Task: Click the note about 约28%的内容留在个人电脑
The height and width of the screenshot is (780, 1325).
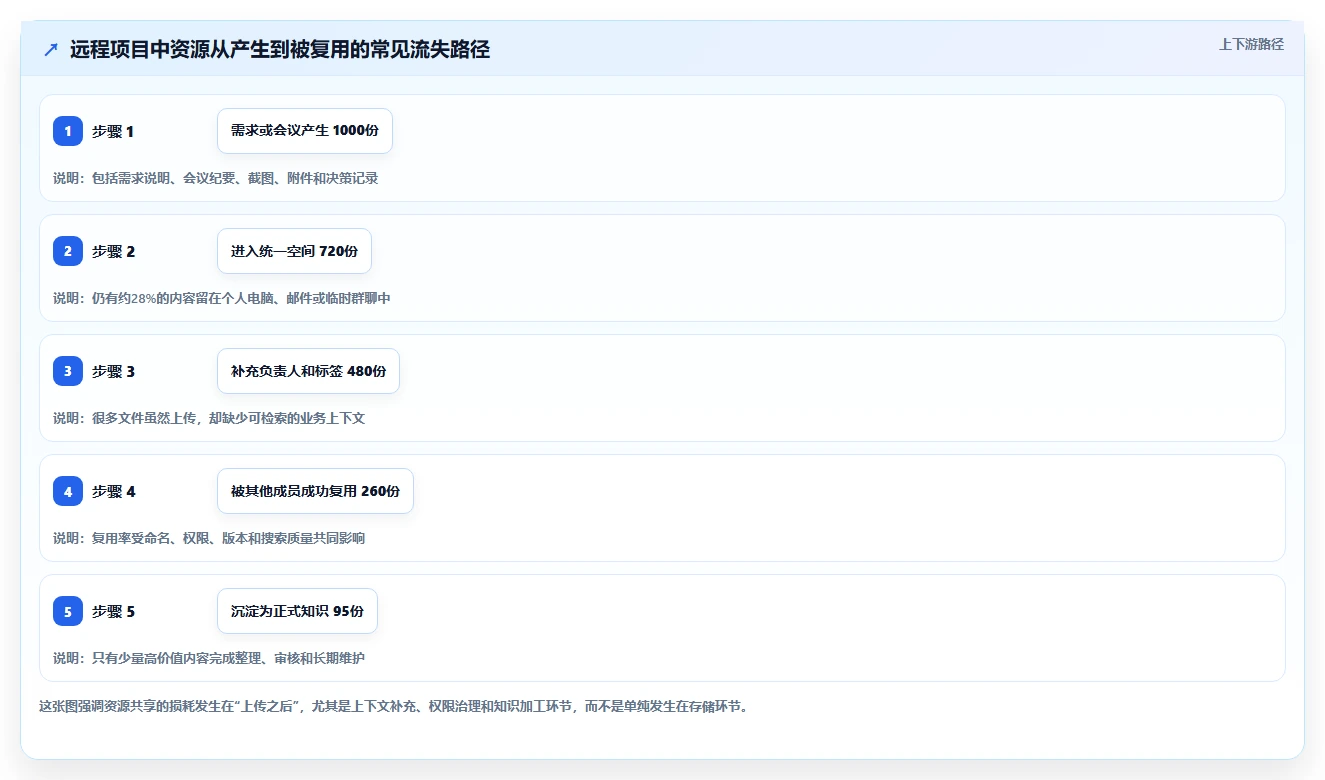Action: coord(222,298)
